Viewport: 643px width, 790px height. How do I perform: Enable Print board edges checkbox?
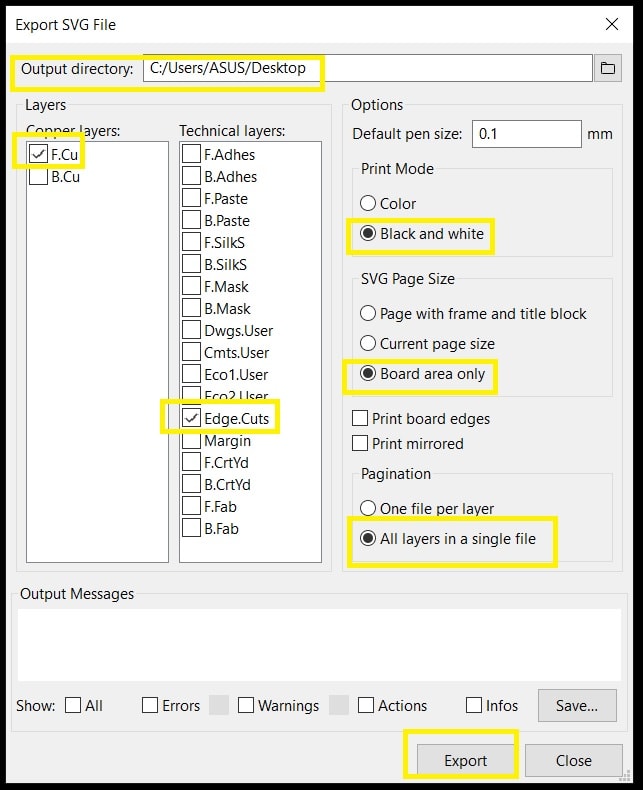click(x=361, y=418)
